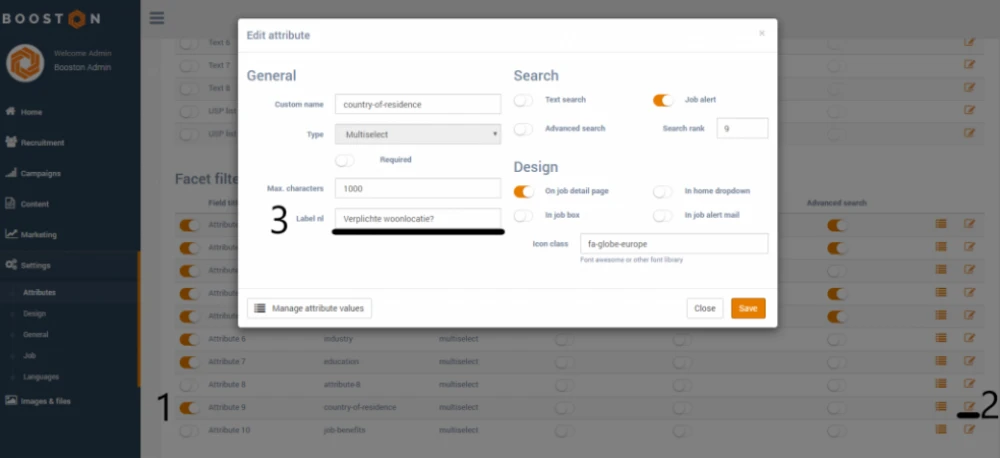
Task: Click the orange Save button
Action: pos(748,309)
